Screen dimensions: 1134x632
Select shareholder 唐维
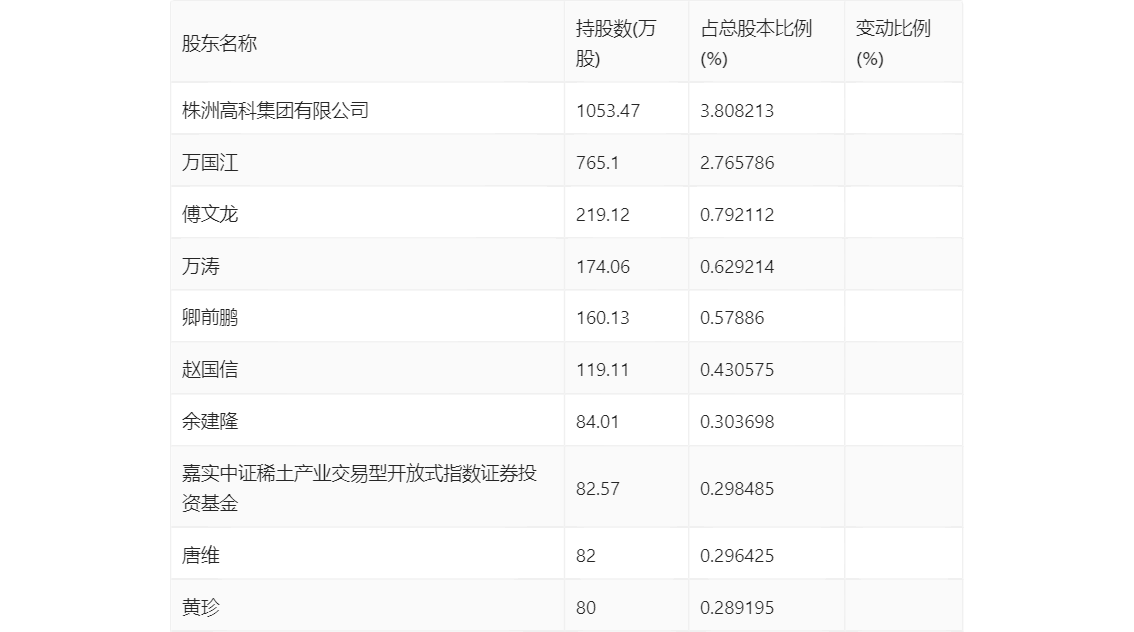pyautogui.click(x=200, y=556)
